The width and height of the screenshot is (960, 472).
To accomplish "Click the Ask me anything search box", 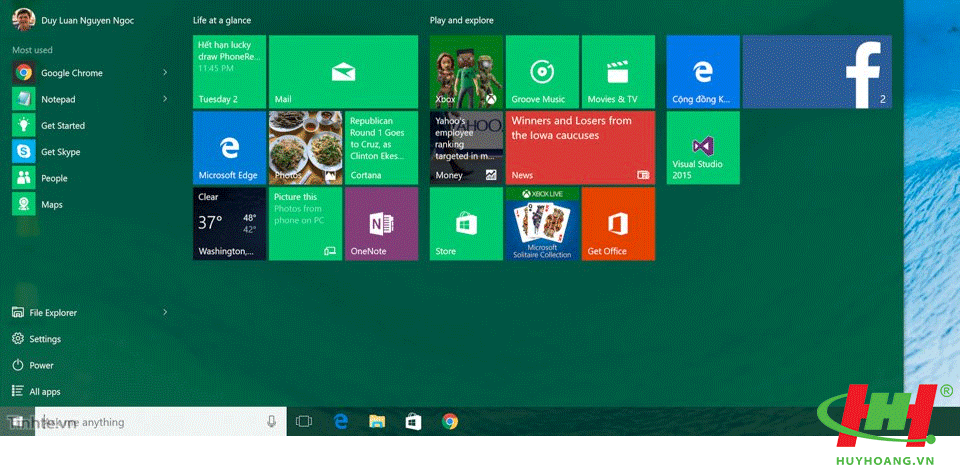I will point(160,421).
